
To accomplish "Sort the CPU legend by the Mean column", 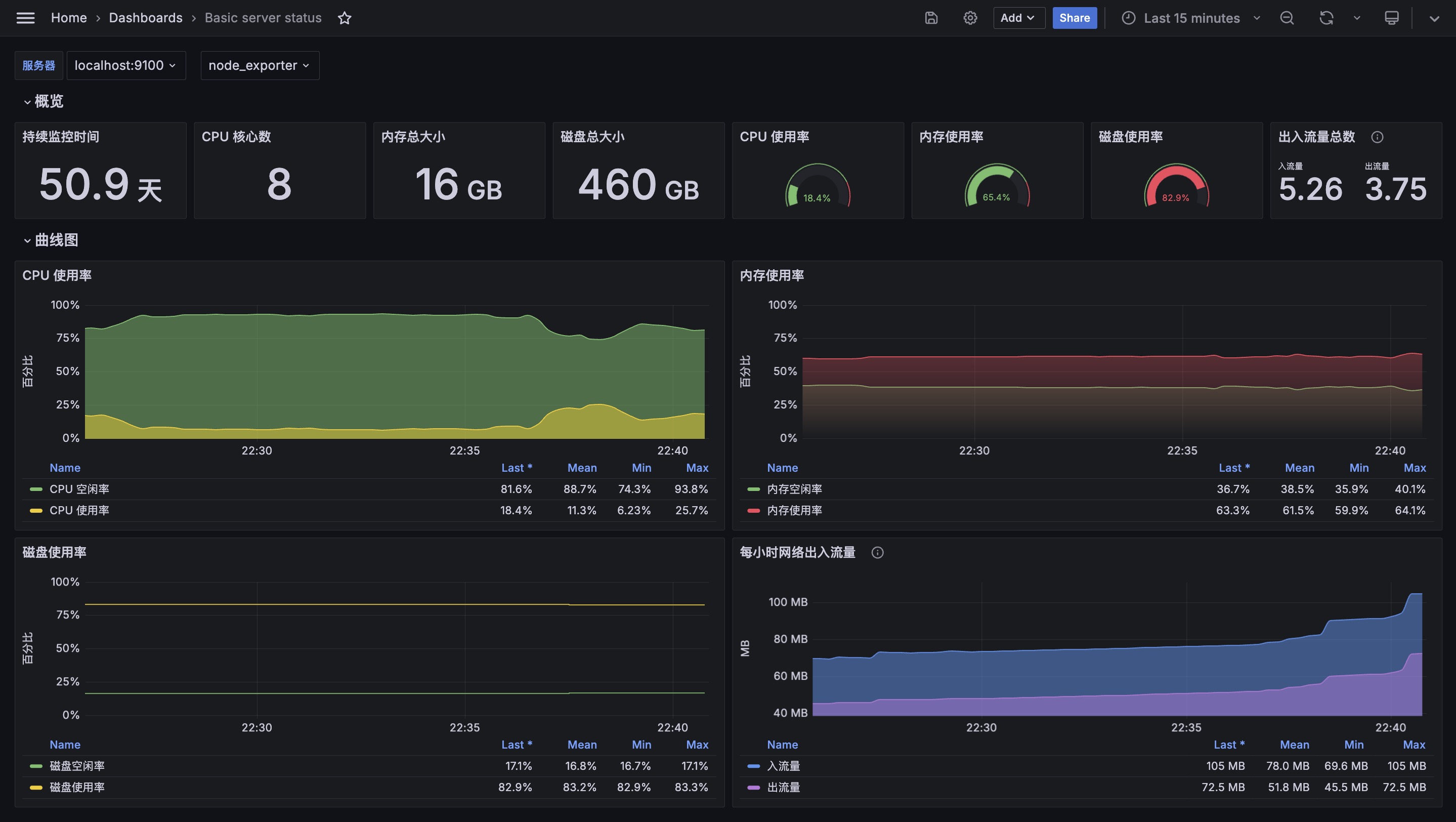I will pyautogui.click(x=582, y=468).
